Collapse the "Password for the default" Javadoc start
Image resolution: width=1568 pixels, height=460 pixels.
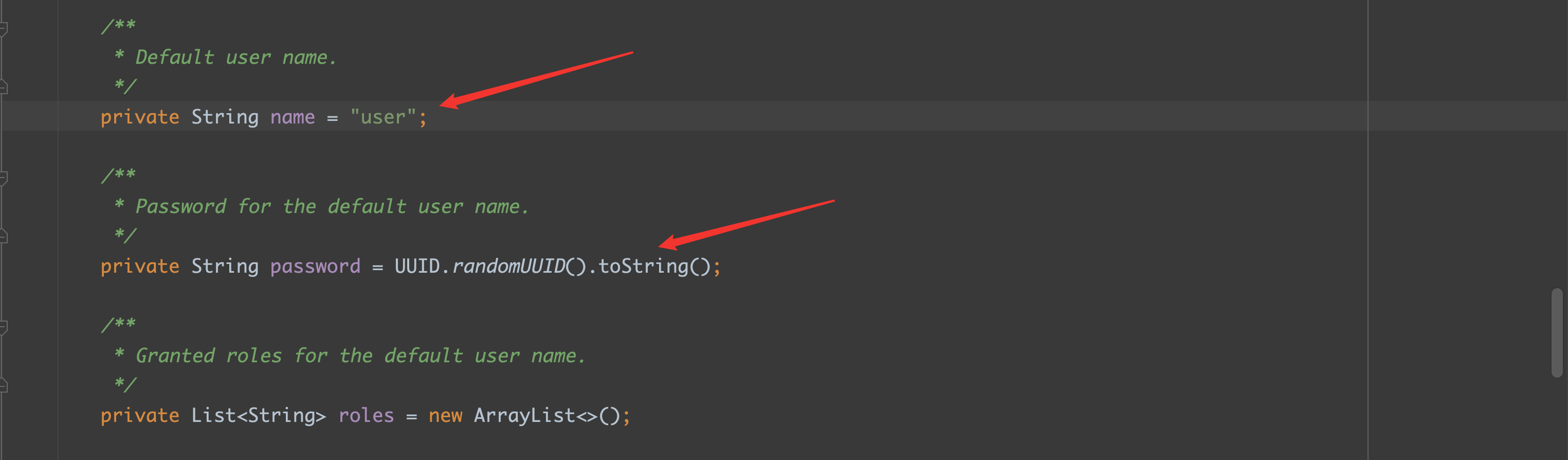pyautogui.click(x=3, y=178)
